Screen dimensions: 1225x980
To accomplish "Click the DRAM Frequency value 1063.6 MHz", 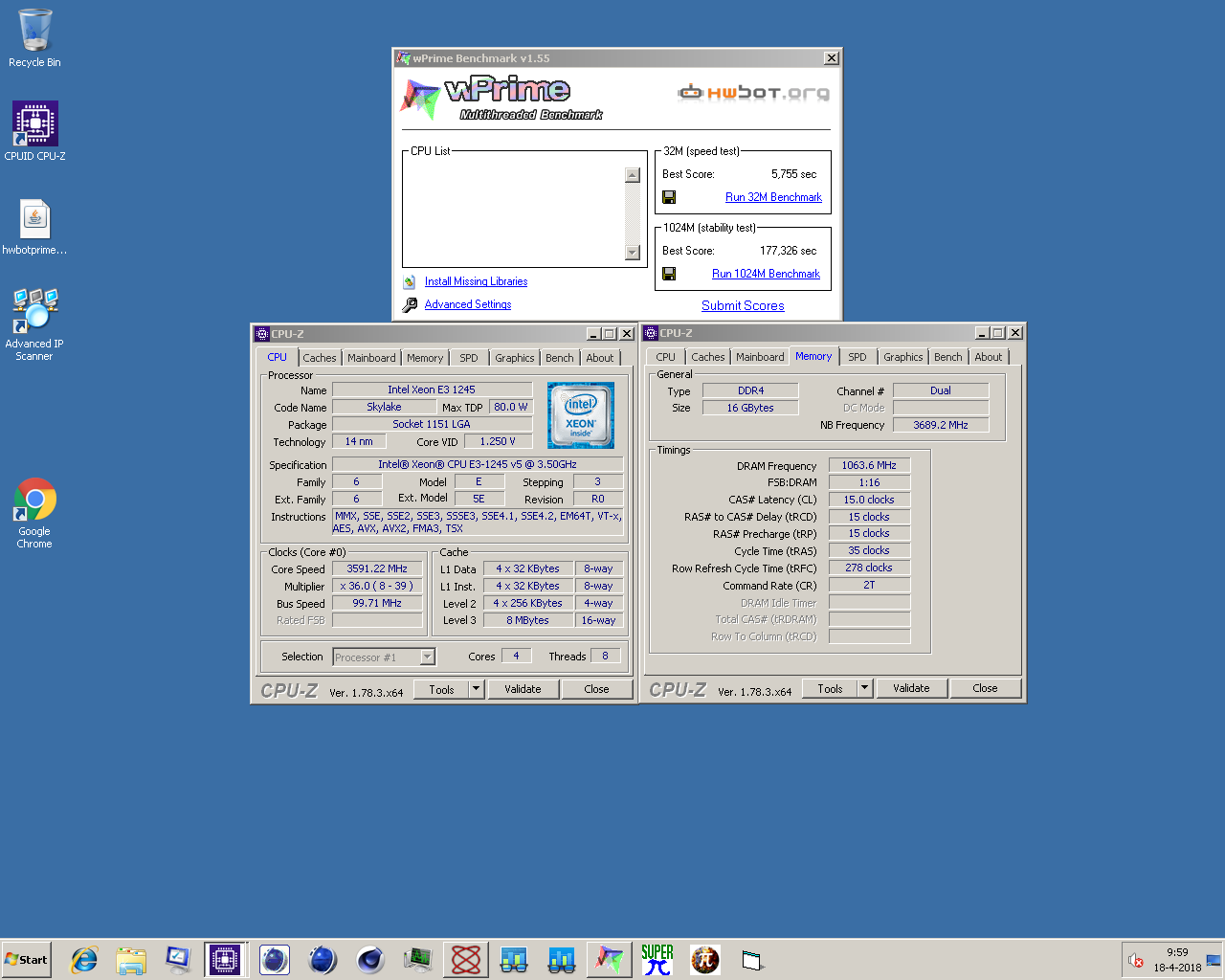I will click(869, 465).
